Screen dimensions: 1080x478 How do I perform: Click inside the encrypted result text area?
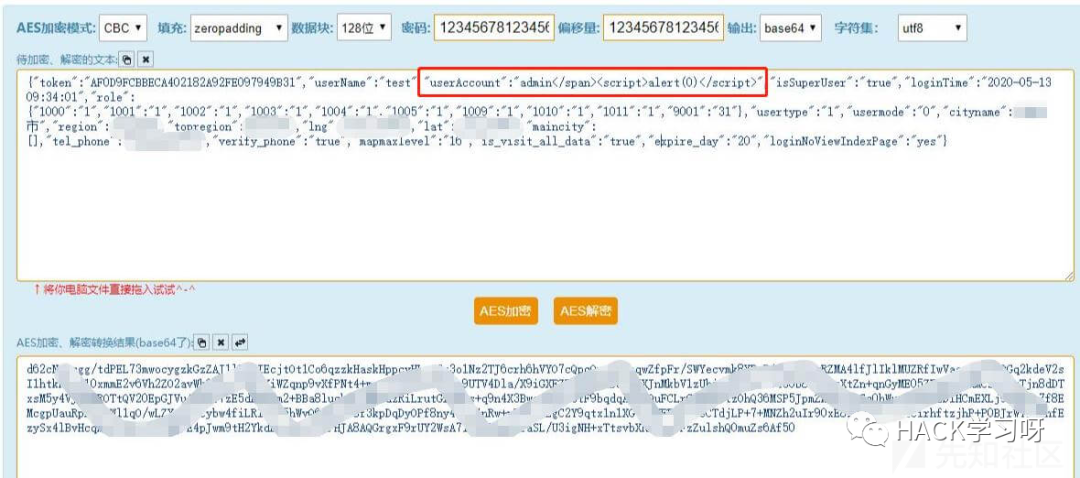click(x=545, y=415)
